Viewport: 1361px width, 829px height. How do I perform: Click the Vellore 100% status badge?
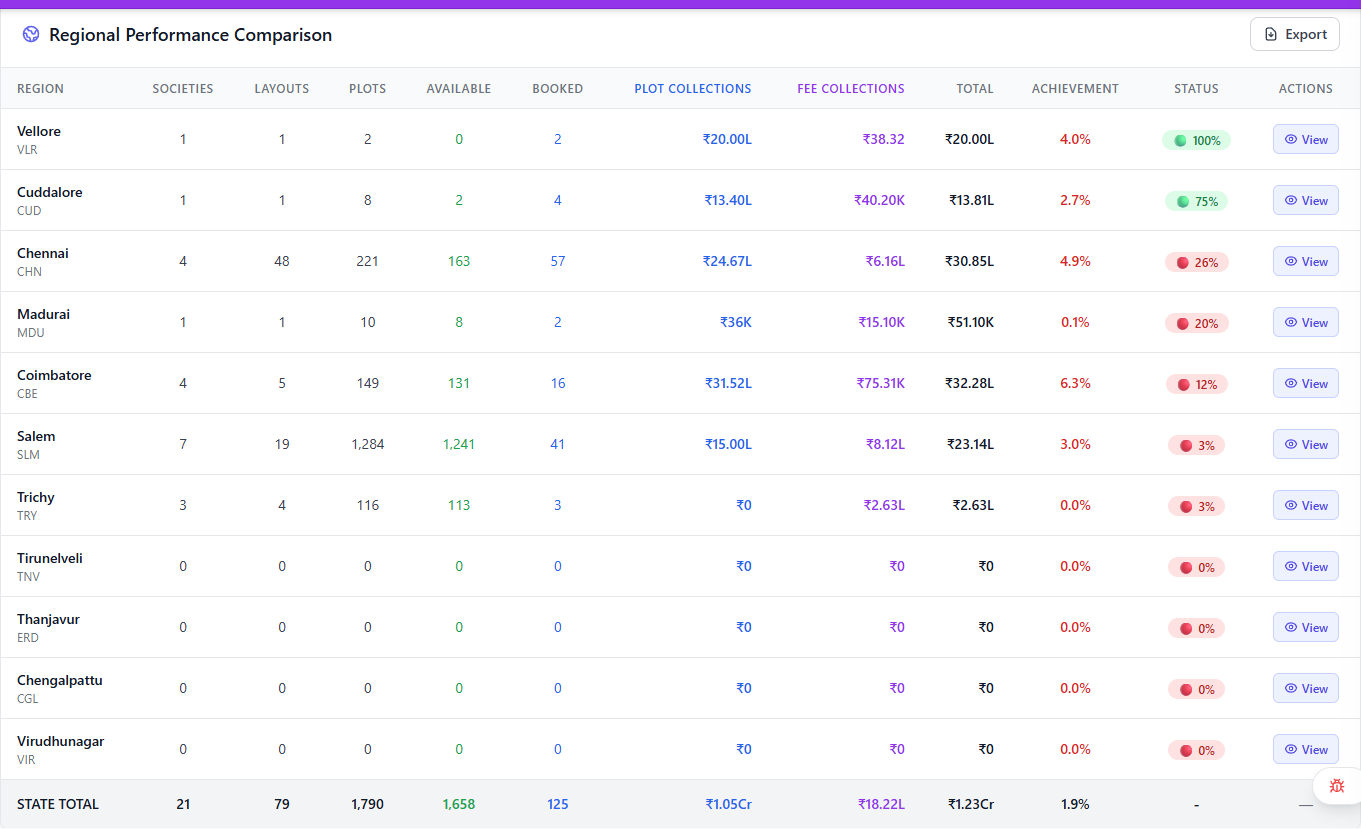click(1196, 140)
